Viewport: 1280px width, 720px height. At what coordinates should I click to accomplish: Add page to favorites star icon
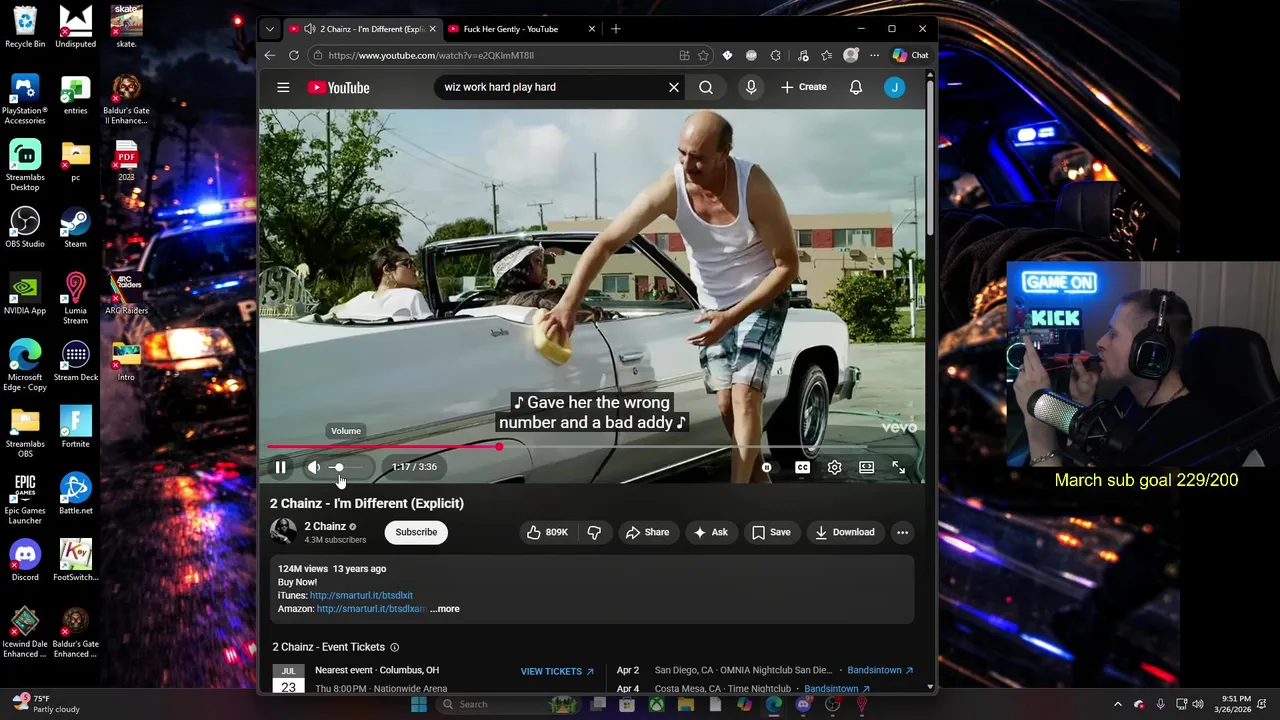[704, 56]
